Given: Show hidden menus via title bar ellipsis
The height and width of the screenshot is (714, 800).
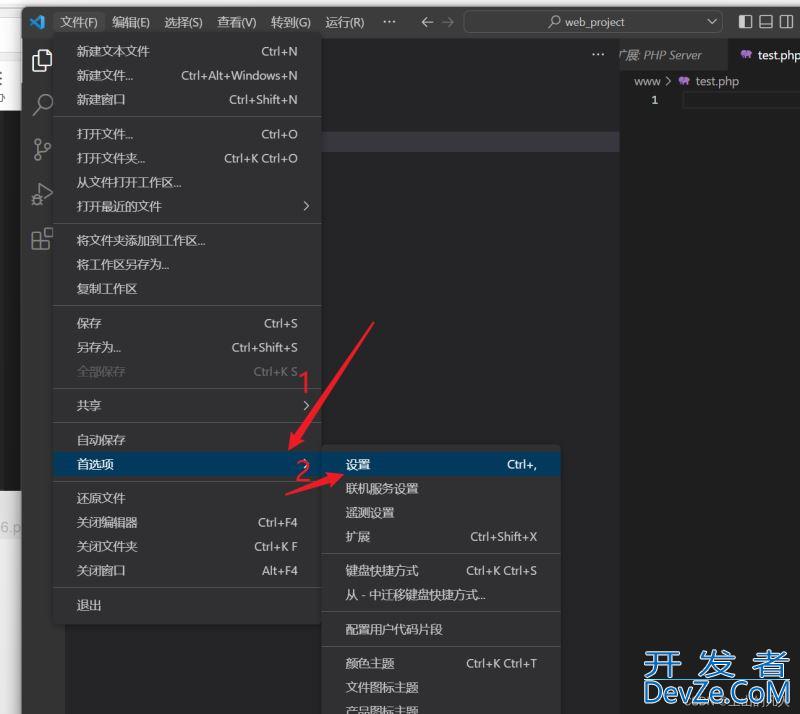Looking at the screenshot, I should click(x=389, y=22).
